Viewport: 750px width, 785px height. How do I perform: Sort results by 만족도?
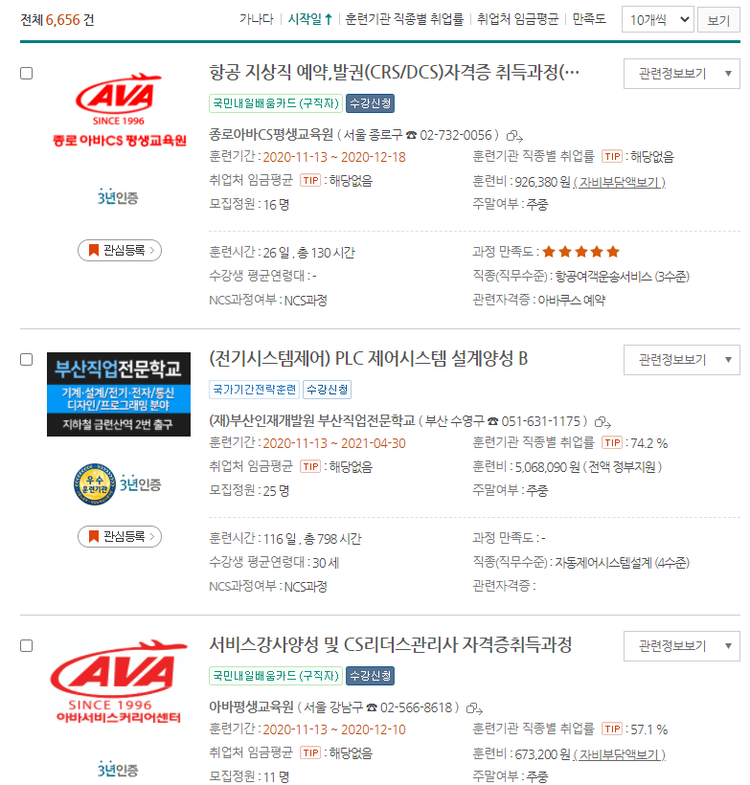pos(589,19)
